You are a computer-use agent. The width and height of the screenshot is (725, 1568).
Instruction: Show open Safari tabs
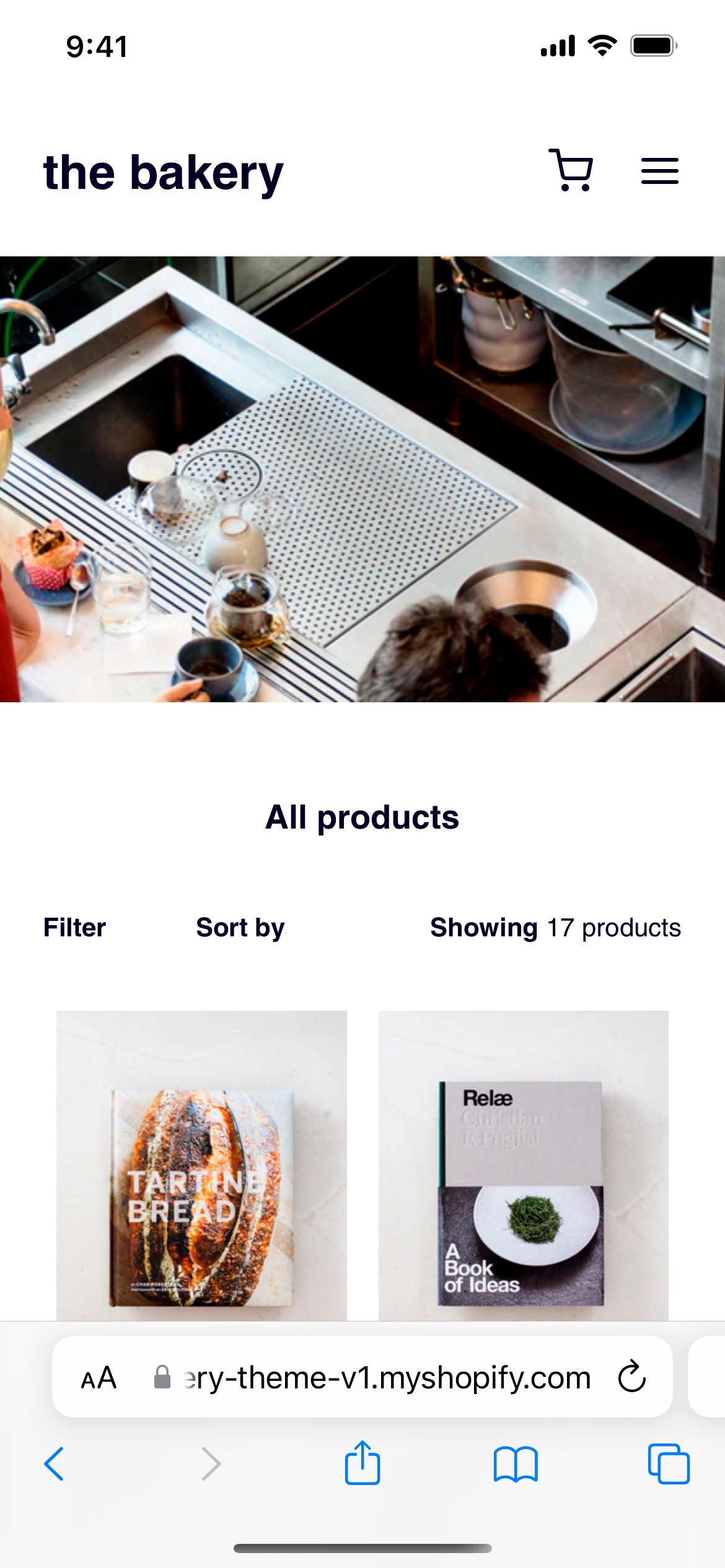(x=669, y=1464)
